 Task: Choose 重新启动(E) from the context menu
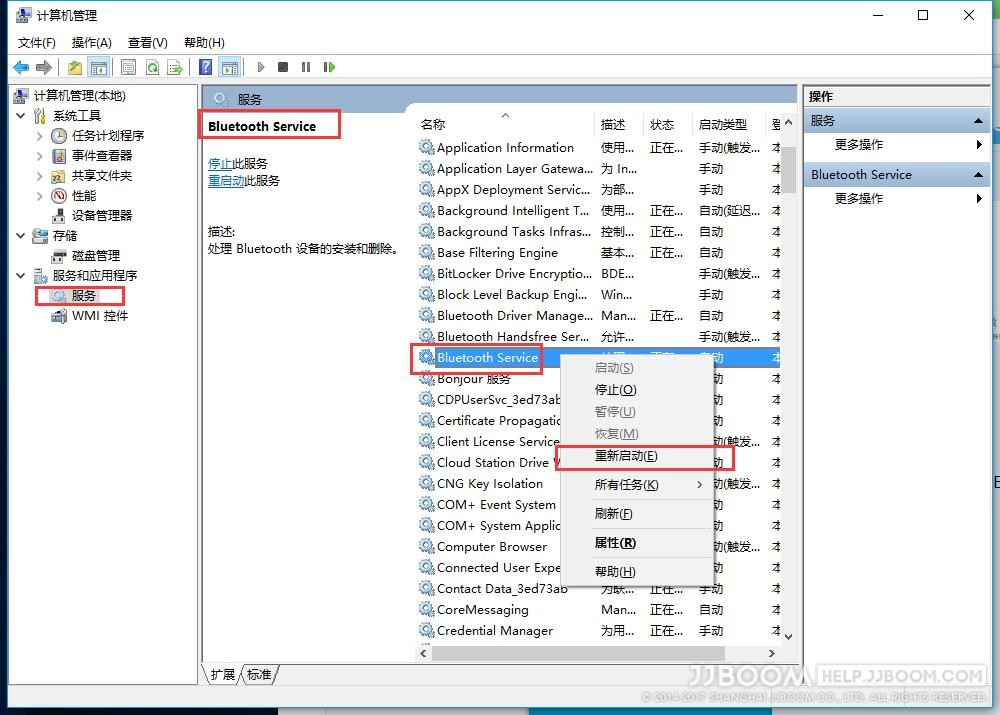pyautogui.click(x=626, y=456)
